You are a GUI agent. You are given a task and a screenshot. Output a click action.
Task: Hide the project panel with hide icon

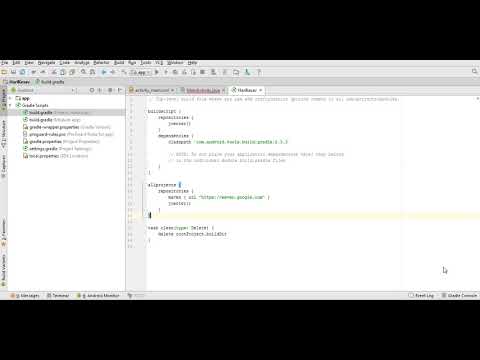(120, 90)
